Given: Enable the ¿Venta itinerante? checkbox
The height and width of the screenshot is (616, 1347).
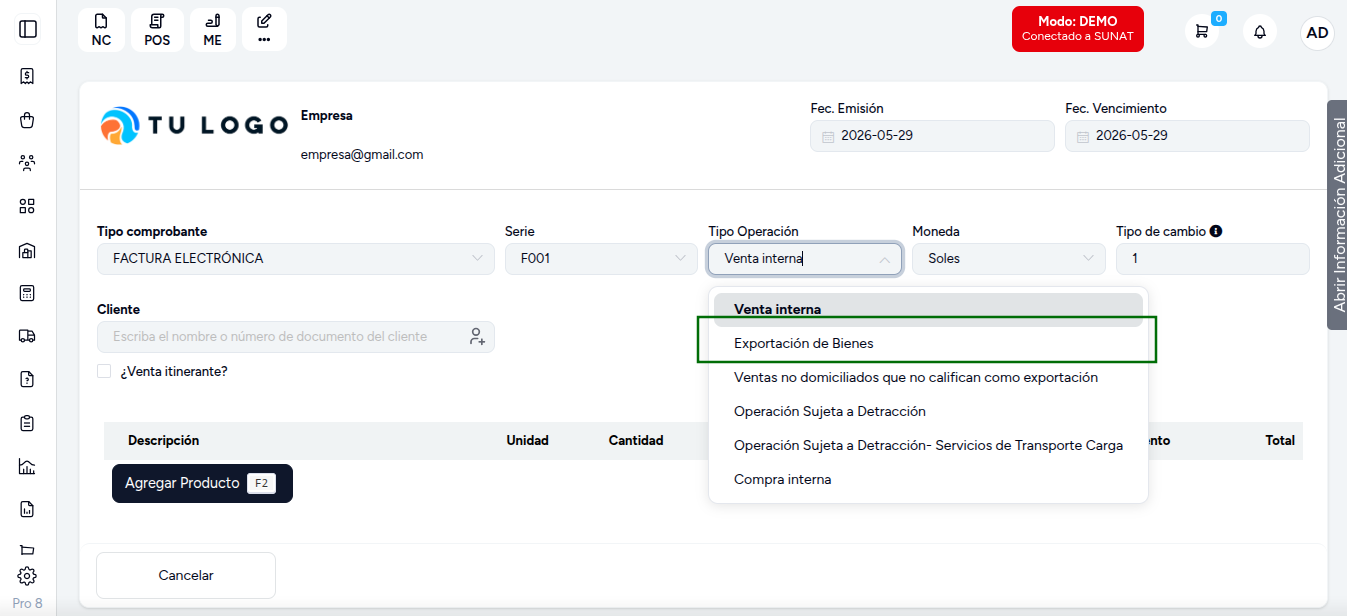Looking at the screenshot, I should (x=104, y=371).
